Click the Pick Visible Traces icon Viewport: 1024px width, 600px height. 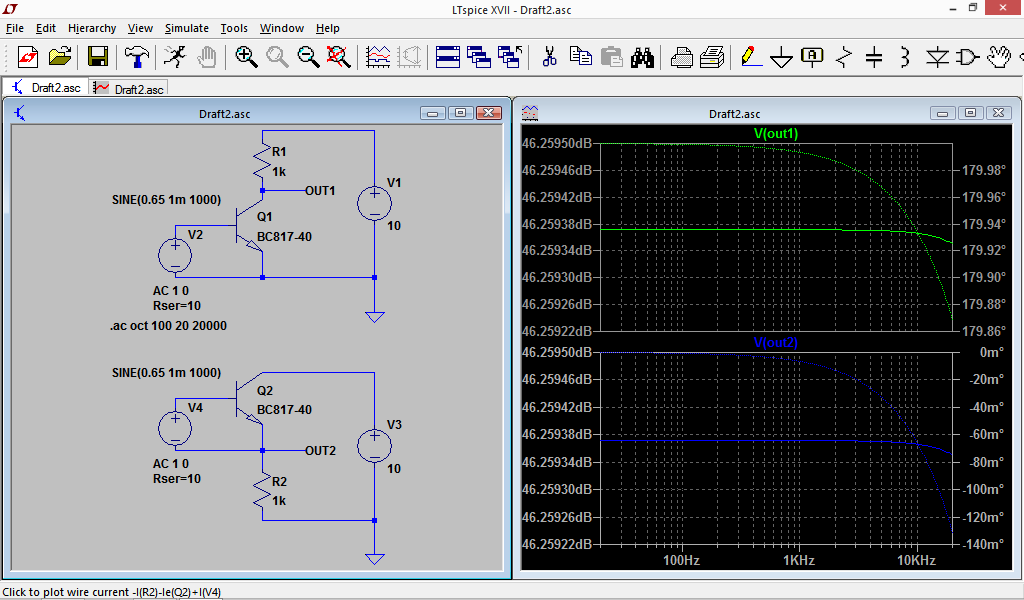coord(379,57)
